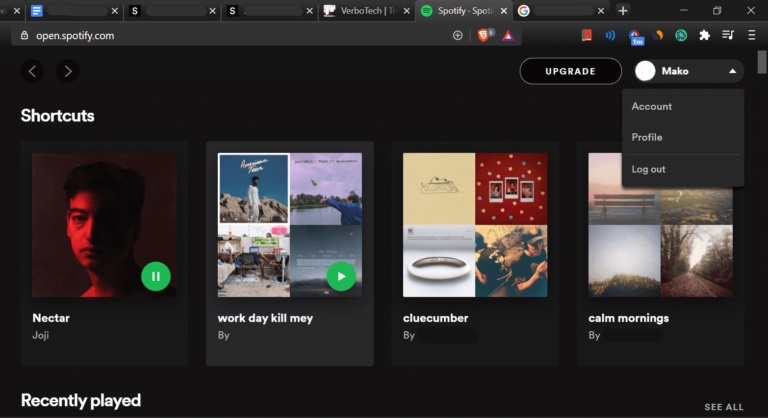Screen dimensions: 768x418
Task: Collapse the Mako user menu arrow
Action: (732, 71)
